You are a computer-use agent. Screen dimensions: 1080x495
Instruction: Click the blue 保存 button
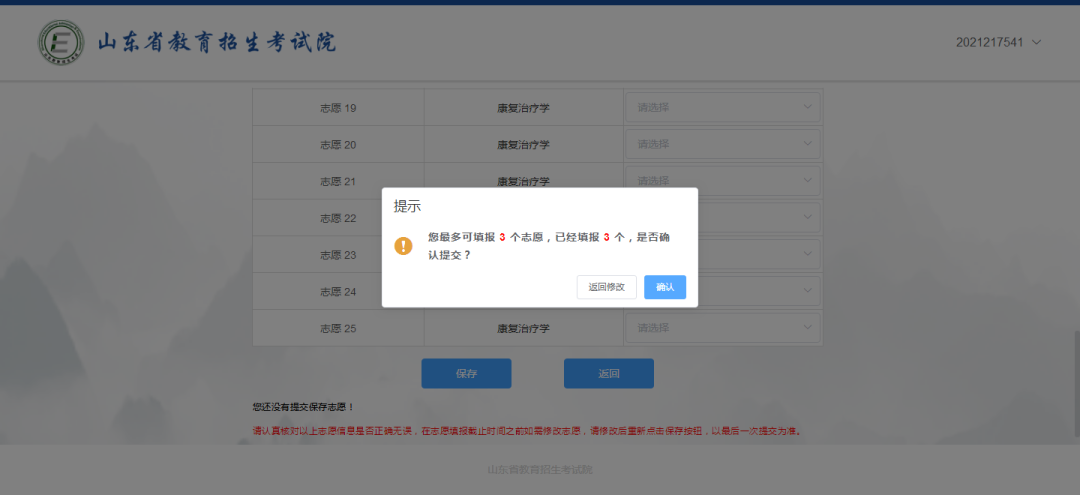(x=466, y=373)
